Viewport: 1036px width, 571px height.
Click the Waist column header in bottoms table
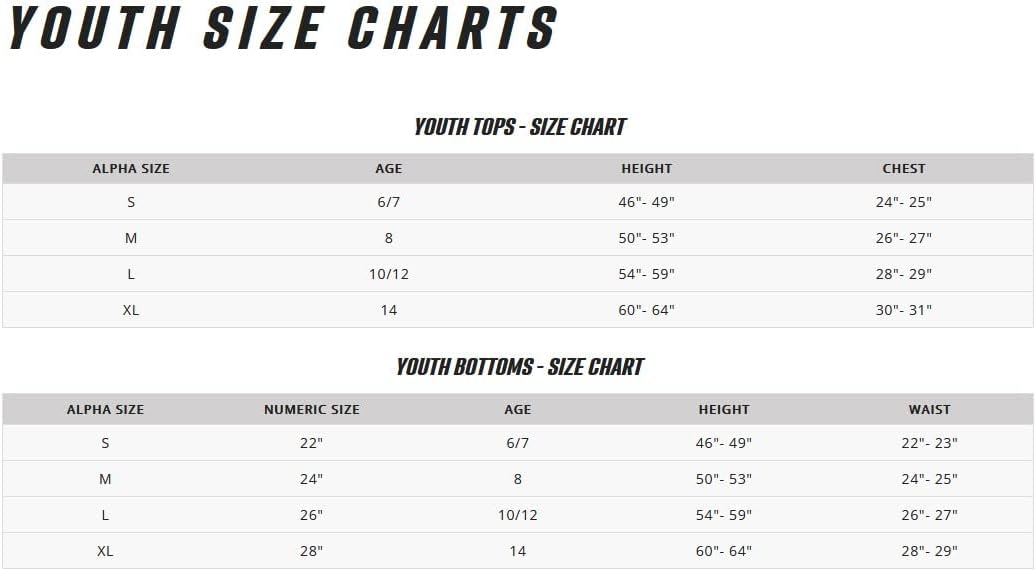[x=930, y=410]
